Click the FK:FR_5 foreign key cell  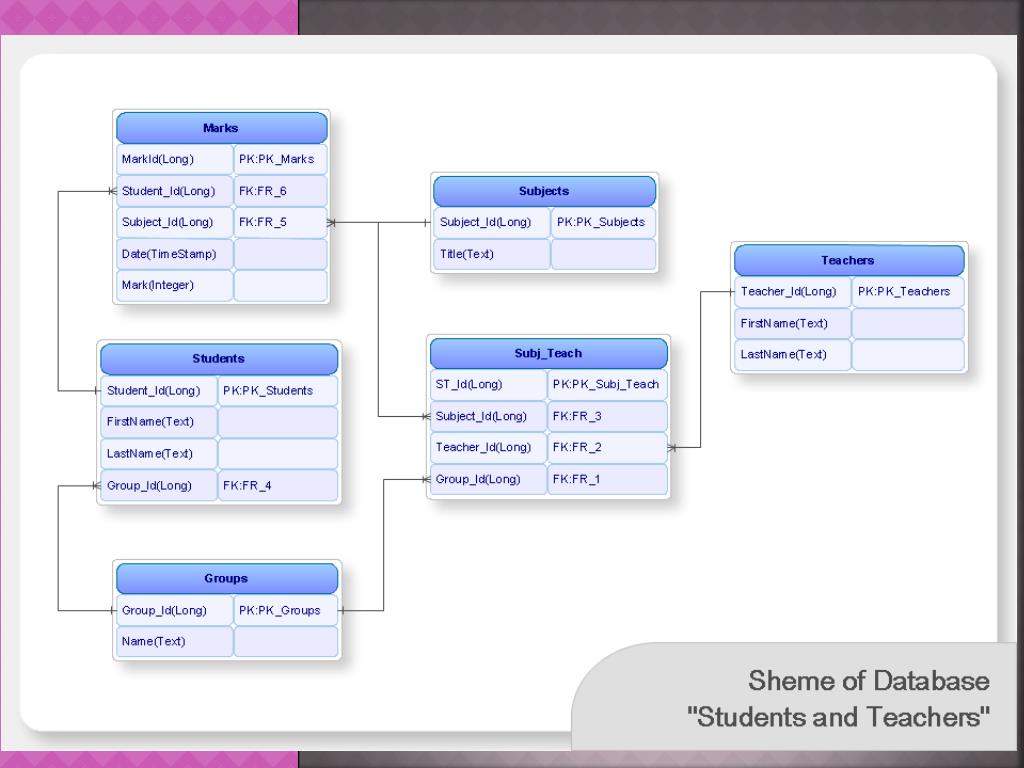[281, 222]
